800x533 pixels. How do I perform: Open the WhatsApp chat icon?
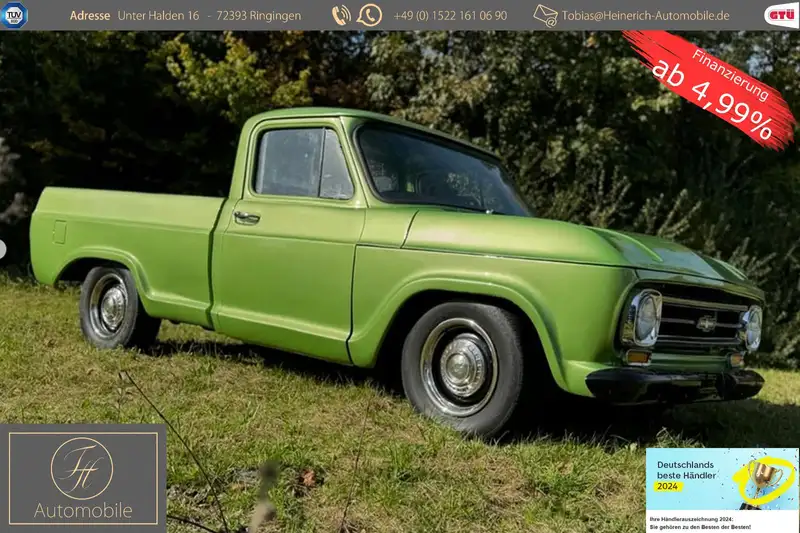(370, 15)
